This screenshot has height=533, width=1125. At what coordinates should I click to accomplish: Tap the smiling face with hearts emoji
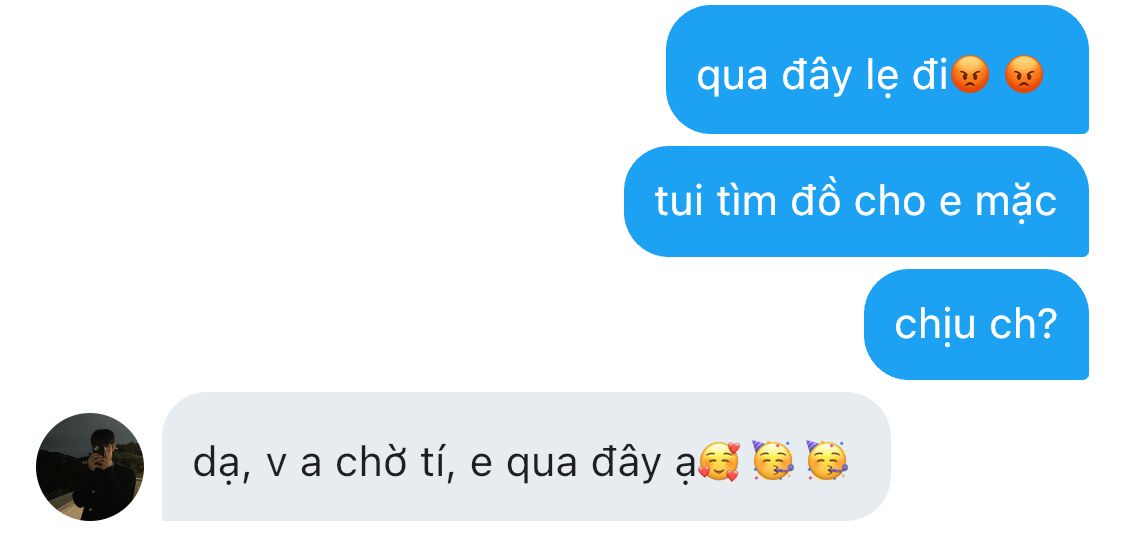(719, 463)
